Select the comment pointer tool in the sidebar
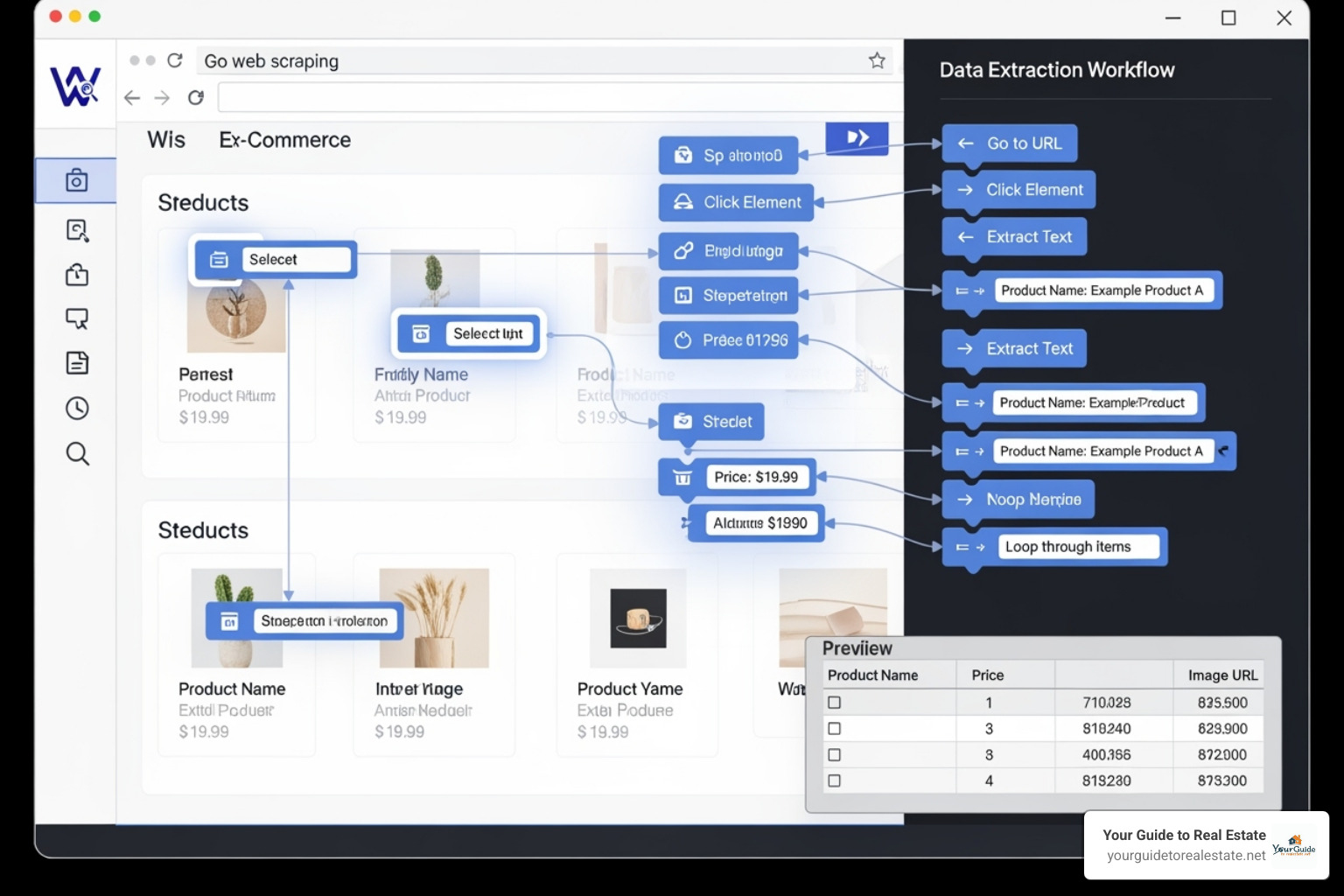This screenshot has height=896, width=1344. [x=77, y=318]
